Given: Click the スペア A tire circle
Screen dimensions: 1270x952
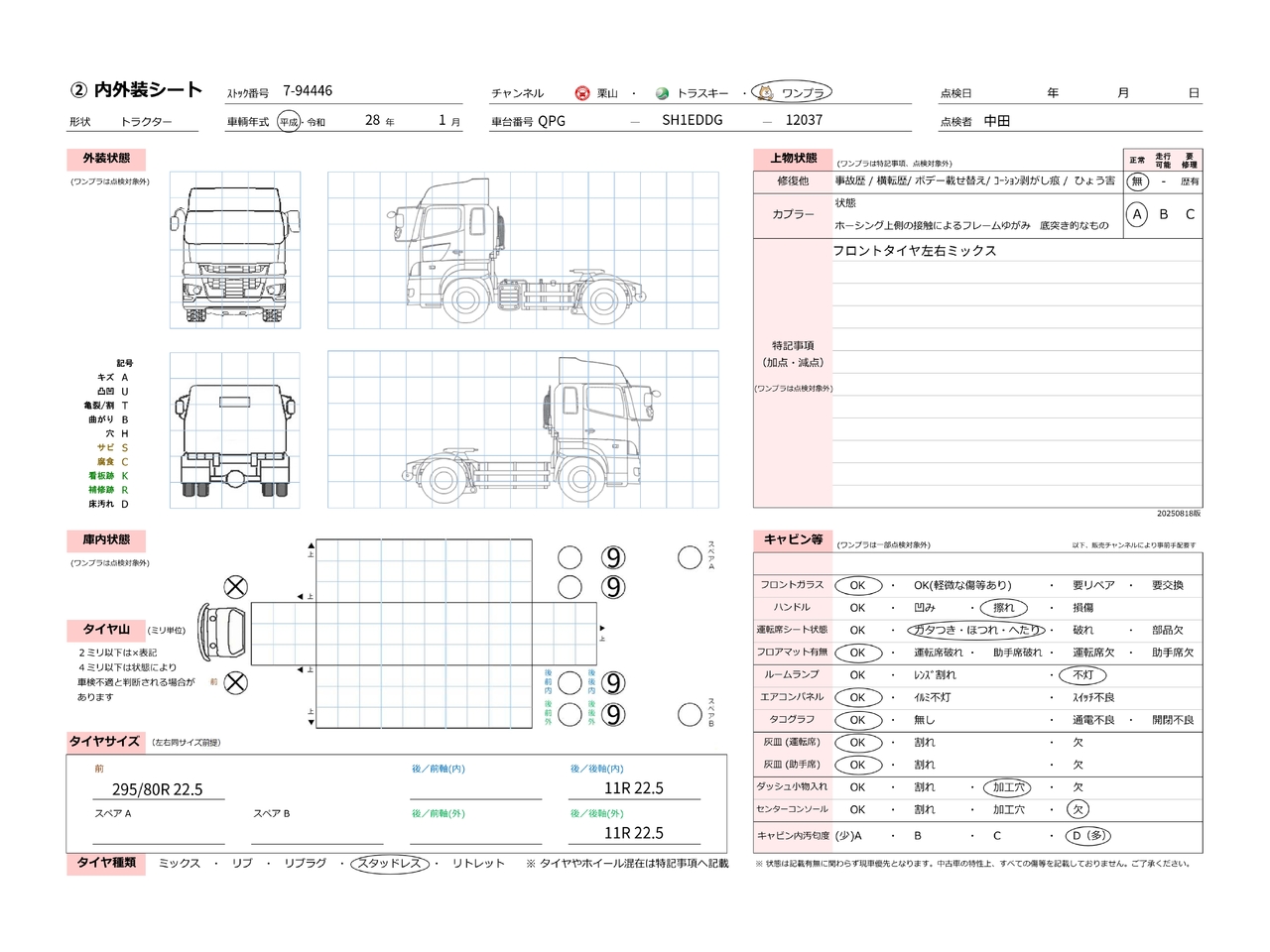Looking at the screenshot, I should click(690, 557).
